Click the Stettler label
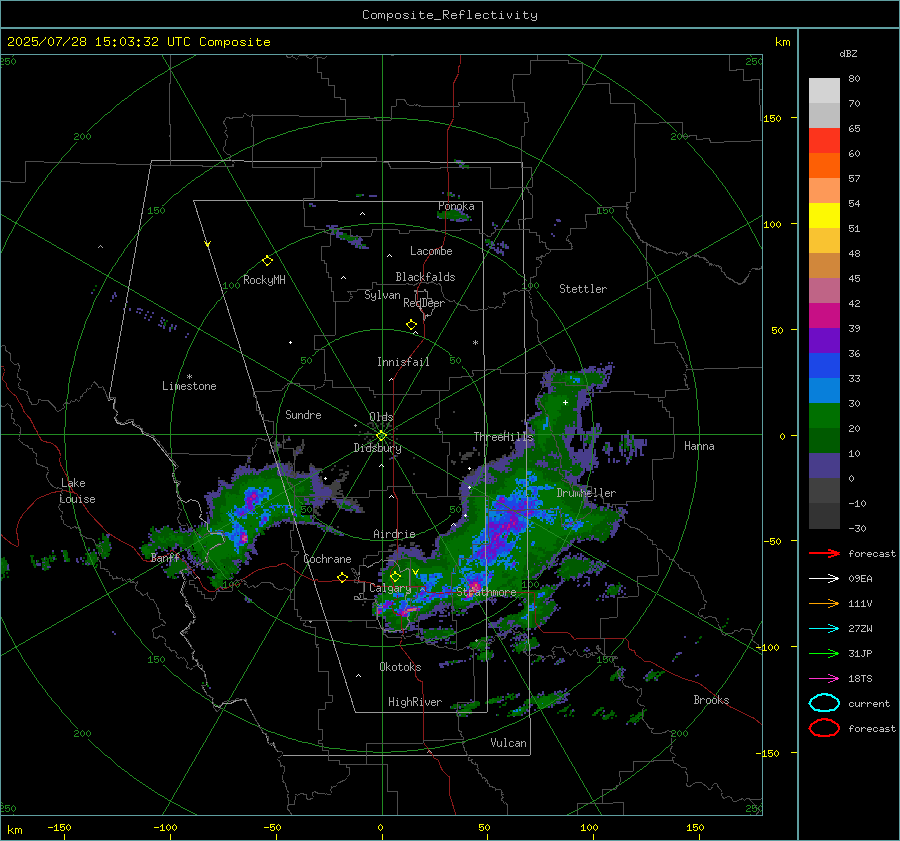The height and width of the screenshot is (841, 900). [x=583, y=289]
